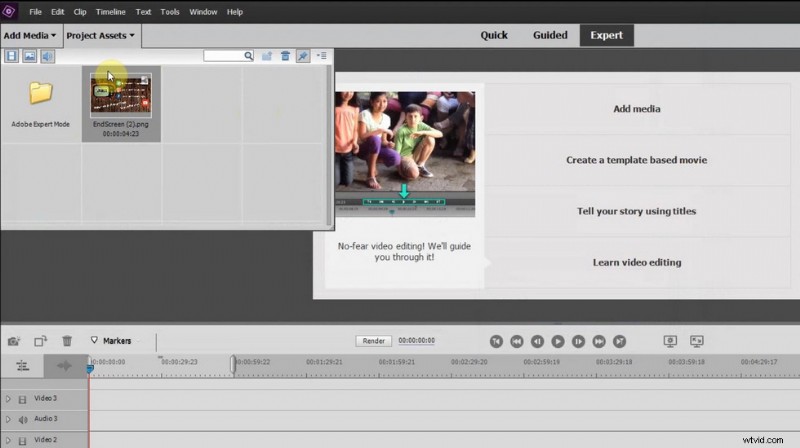The image size is (800, 448).
Task: Click the timeline track options icon
Action: (x=22, y=366)
